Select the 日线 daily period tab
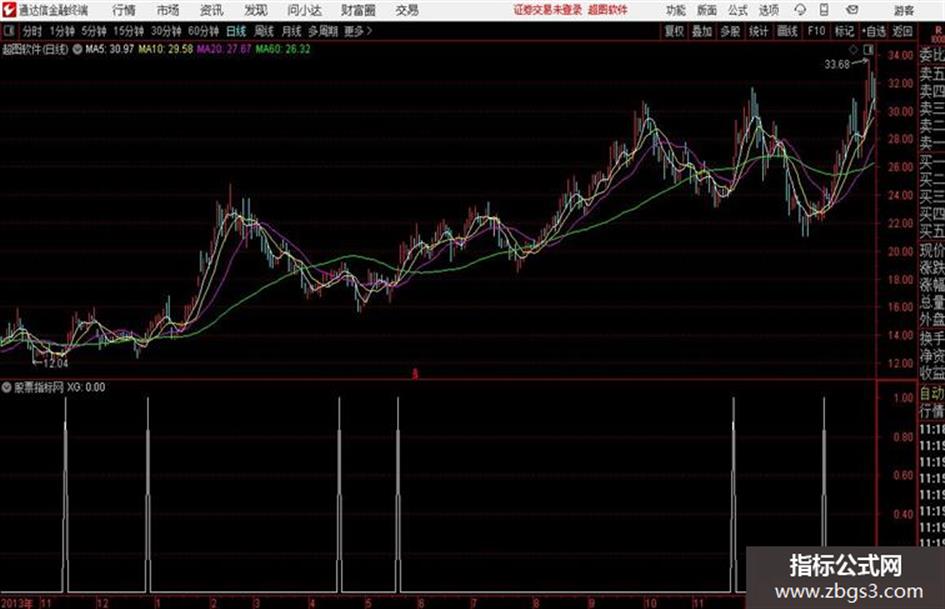The image size is (945, 609). (236, 31)
